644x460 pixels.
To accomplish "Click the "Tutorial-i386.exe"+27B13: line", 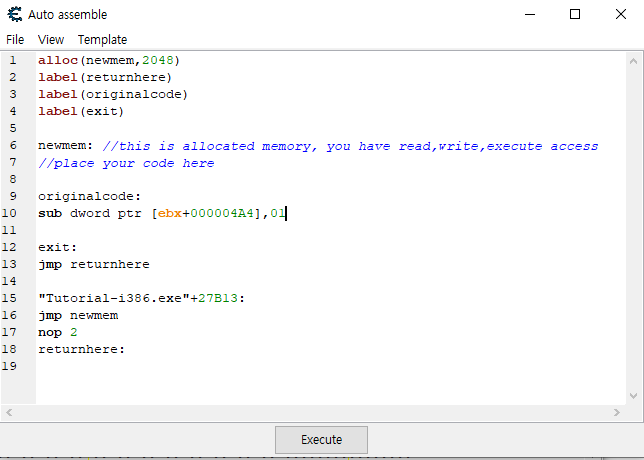I will (141, 298).
